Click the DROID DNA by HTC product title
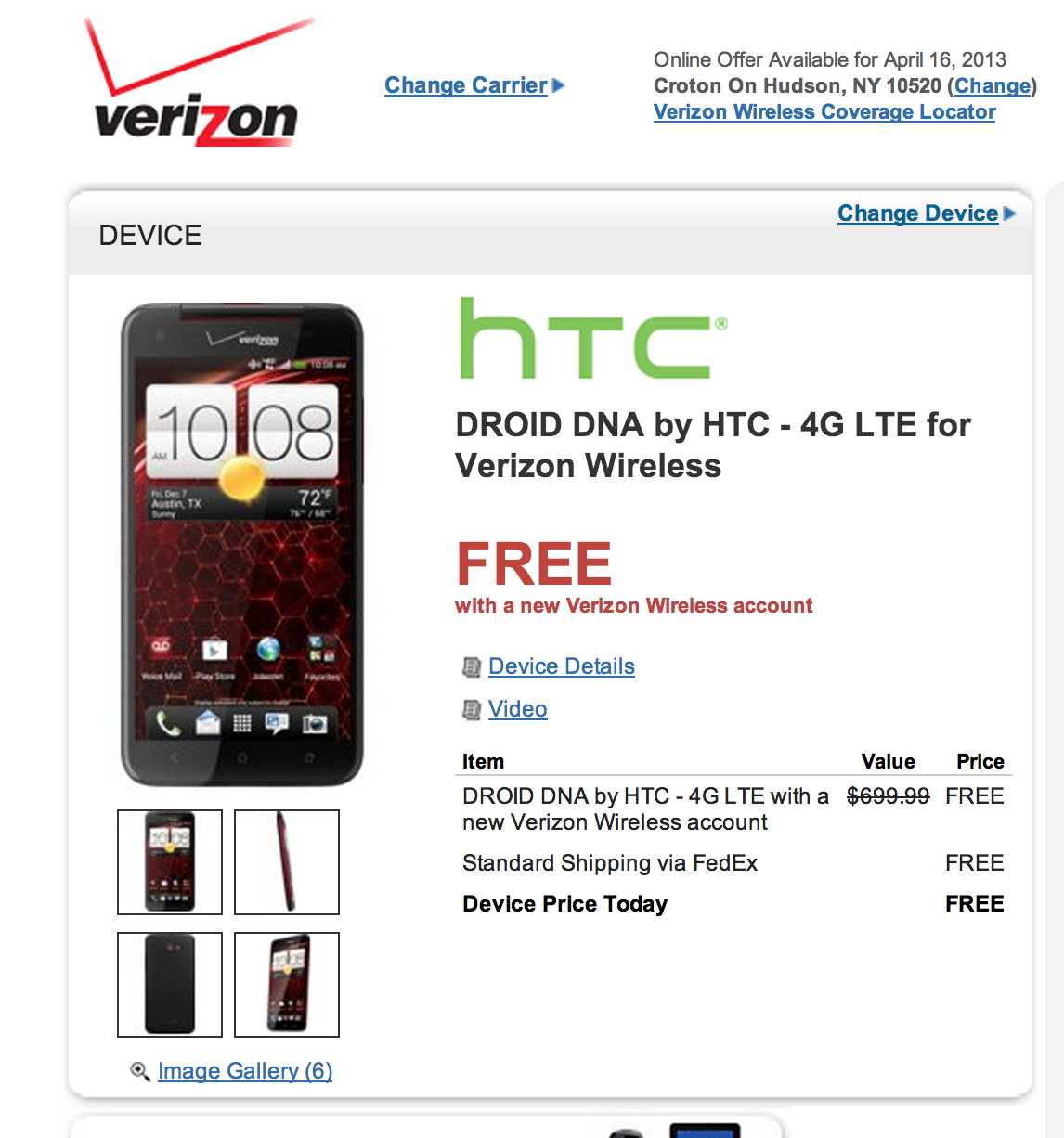The width and height of the screenshot is (1064, 1138). point(713,445)
